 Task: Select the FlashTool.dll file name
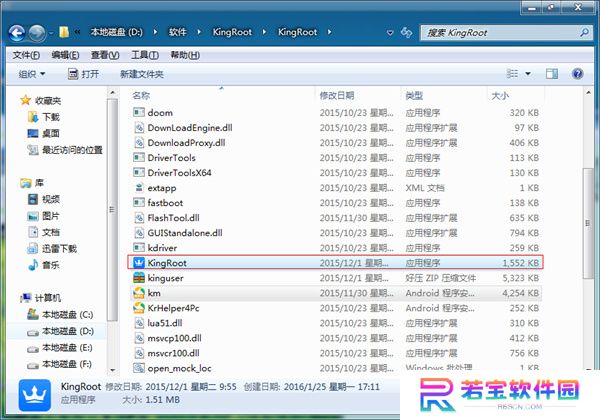pos(173,218)
